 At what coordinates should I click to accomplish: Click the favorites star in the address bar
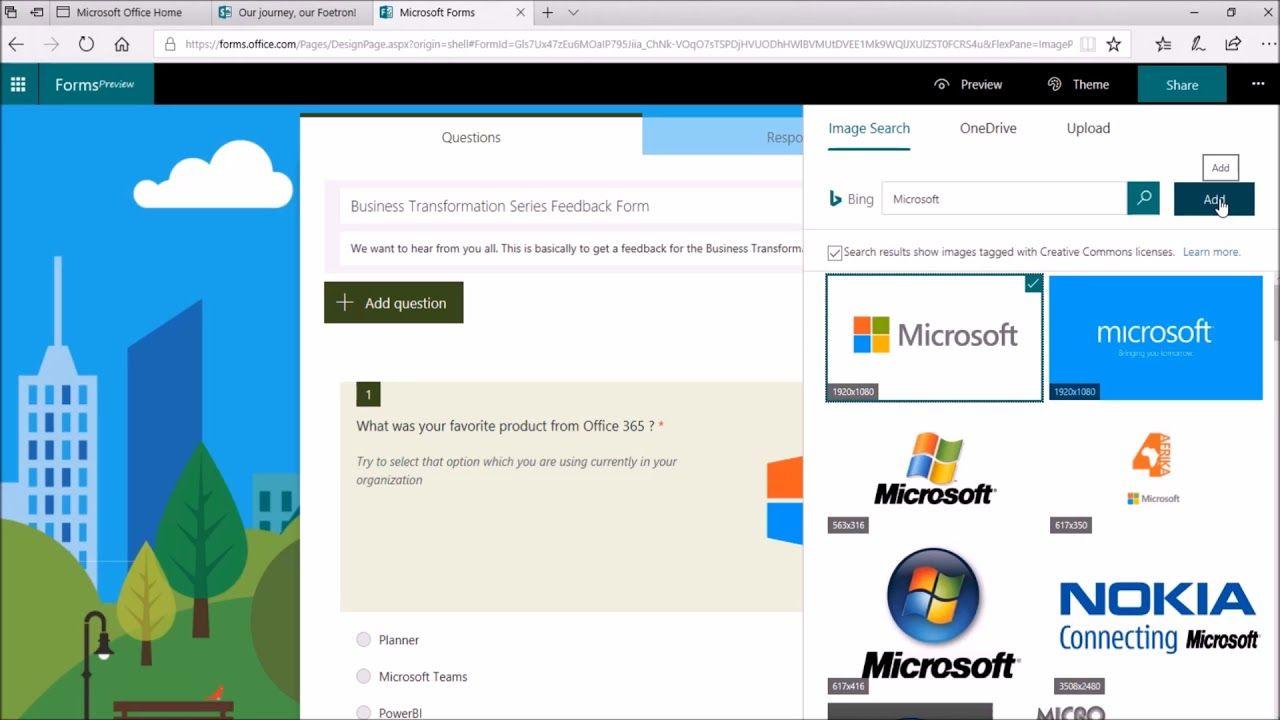pyautogui.click(x=1114, y=44)
